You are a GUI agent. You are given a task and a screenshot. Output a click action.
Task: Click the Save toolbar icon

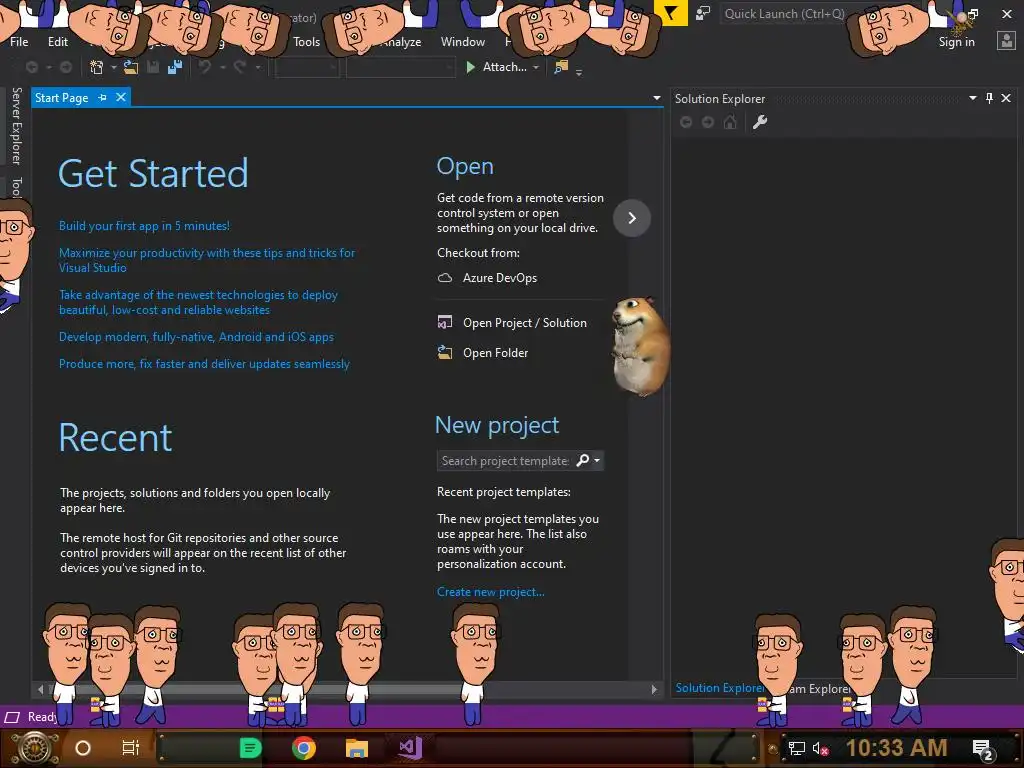click(x=153, y=67)
